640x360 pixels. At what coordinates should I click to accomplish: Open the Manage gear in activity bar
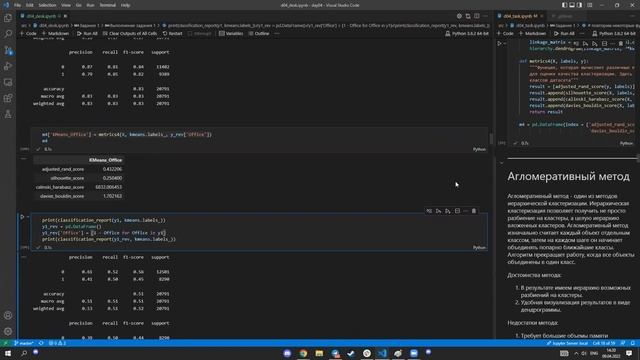click(8, 331)
